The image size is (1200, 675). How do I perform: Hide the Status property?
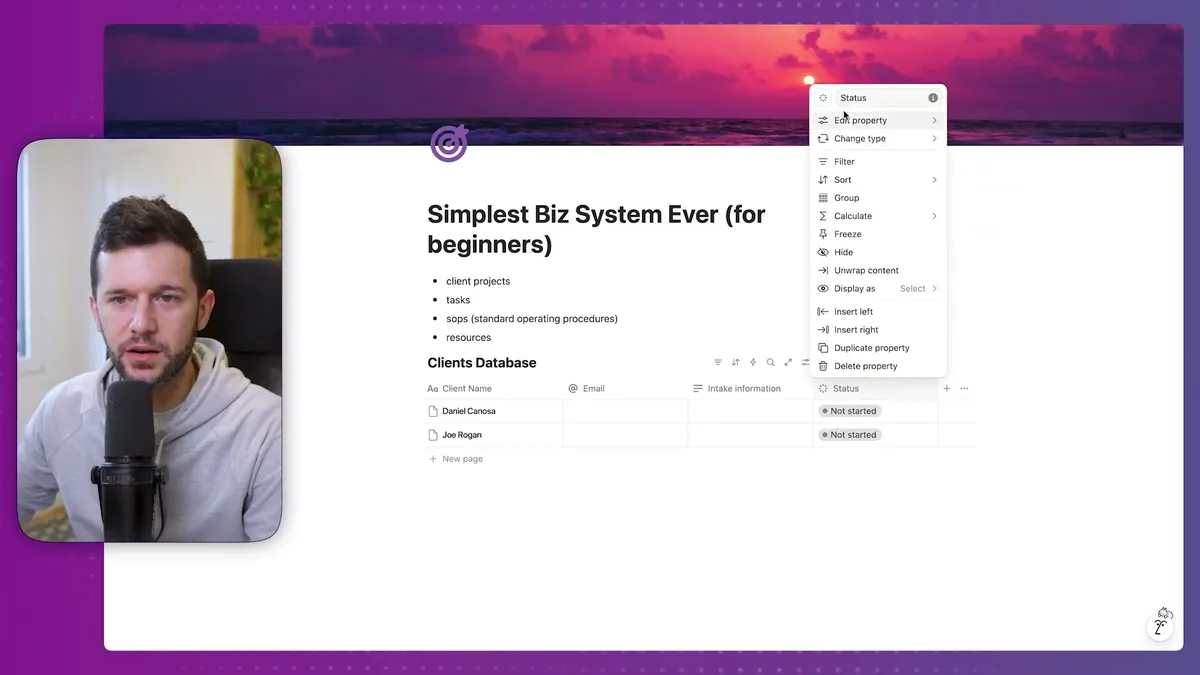point(843,252)
